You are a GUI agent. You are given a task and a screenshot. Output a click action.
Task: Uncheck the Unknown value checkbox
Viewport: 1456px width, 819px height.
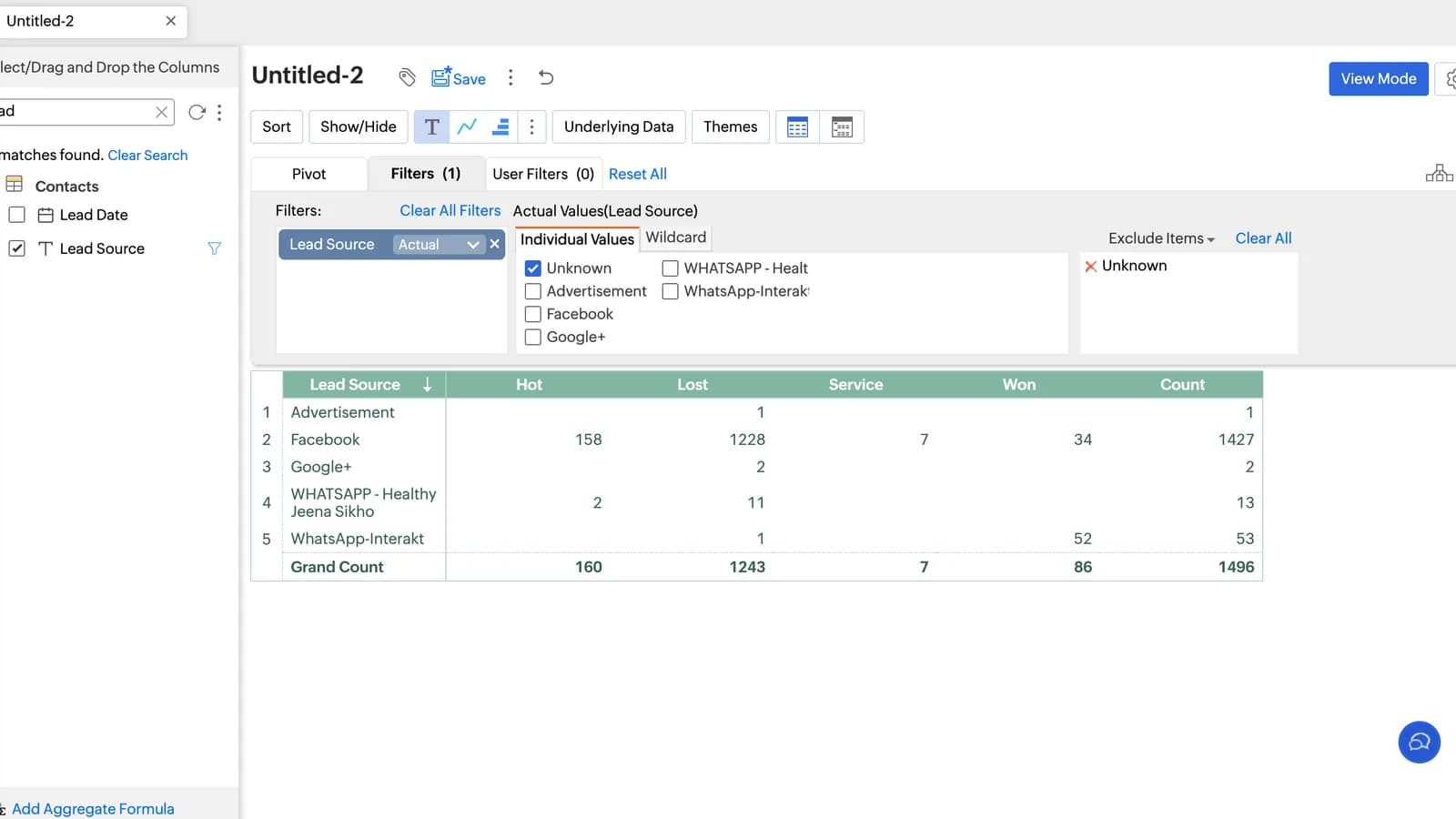(533, 268)
